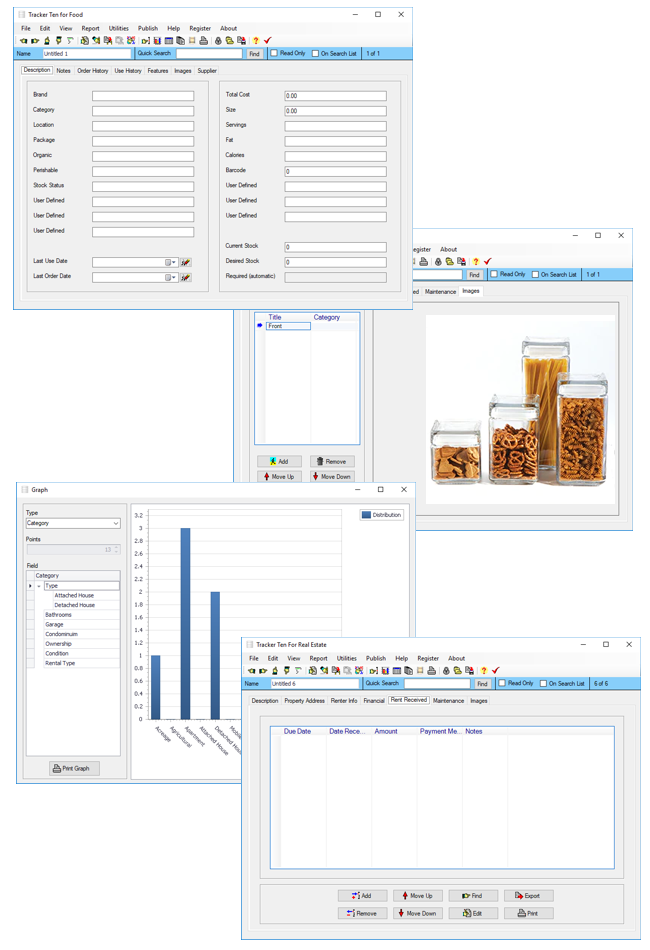Viewport: 650px width, 950px height.
Task: Click Print button in Rent Received tab
Action: click(528, 913)
